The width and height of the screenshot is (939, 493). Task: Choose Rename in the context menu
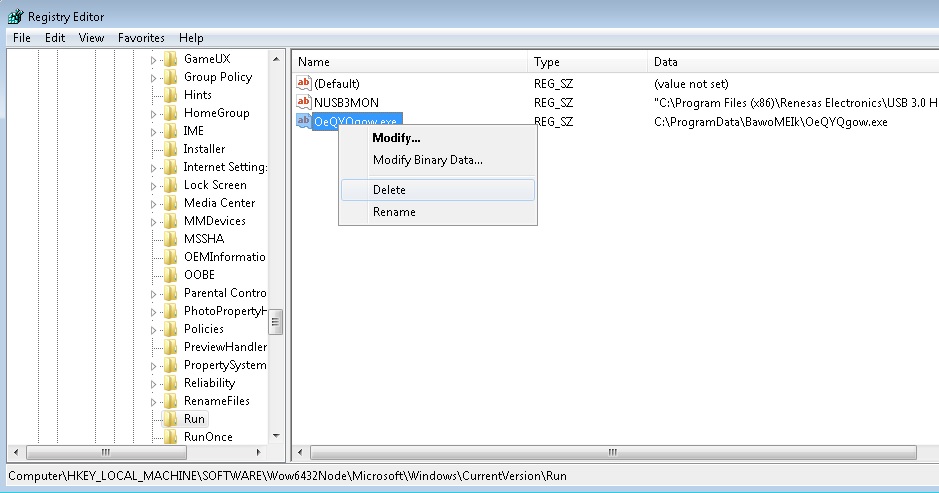click(x=438, y=212)
